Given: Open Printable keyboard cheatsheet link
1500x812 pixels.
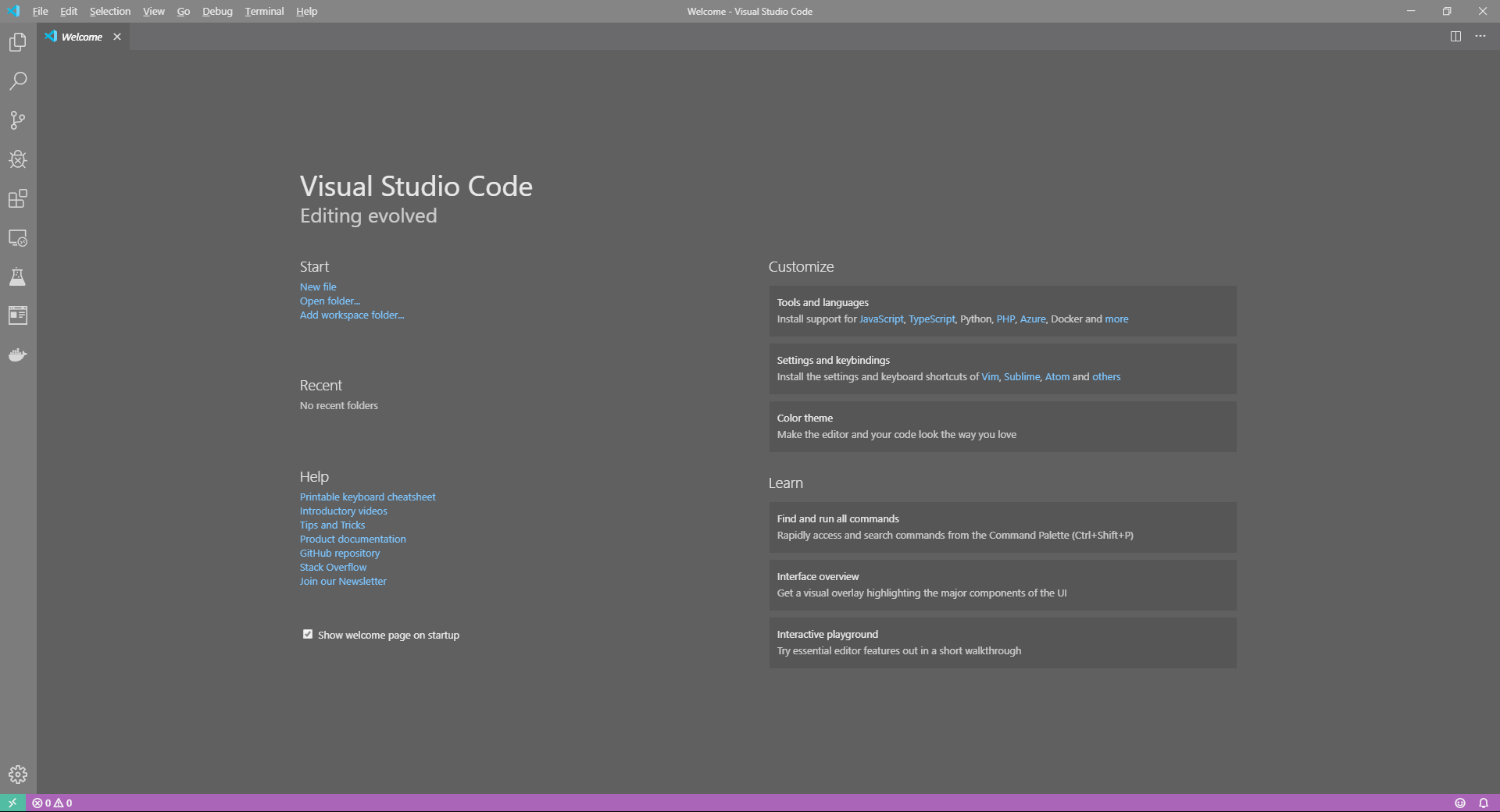Looking at the screenshot, I should (x=367, y=497).
